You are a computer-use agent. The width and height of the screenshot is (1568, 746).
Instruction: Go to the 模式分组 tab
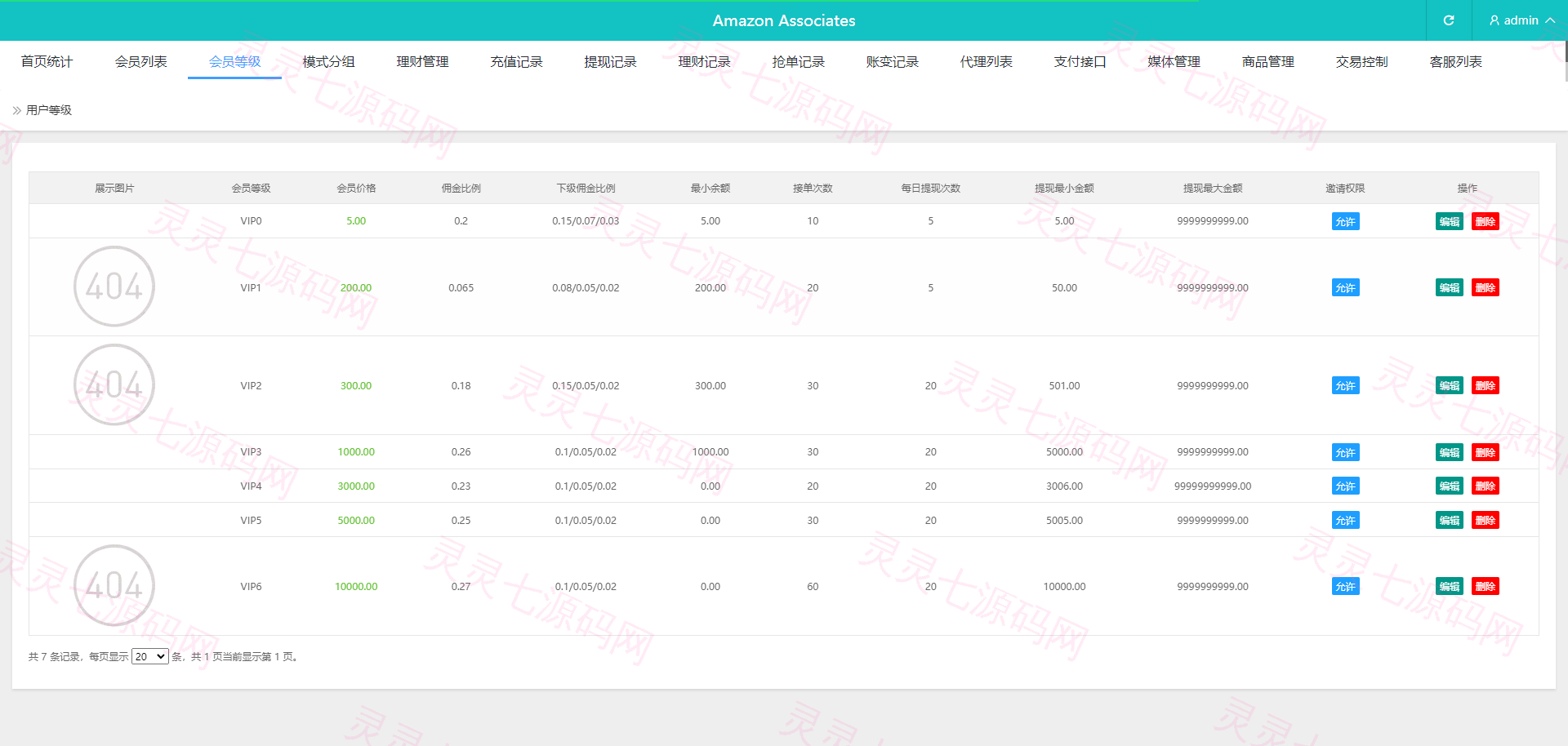[x=328, y=62]
